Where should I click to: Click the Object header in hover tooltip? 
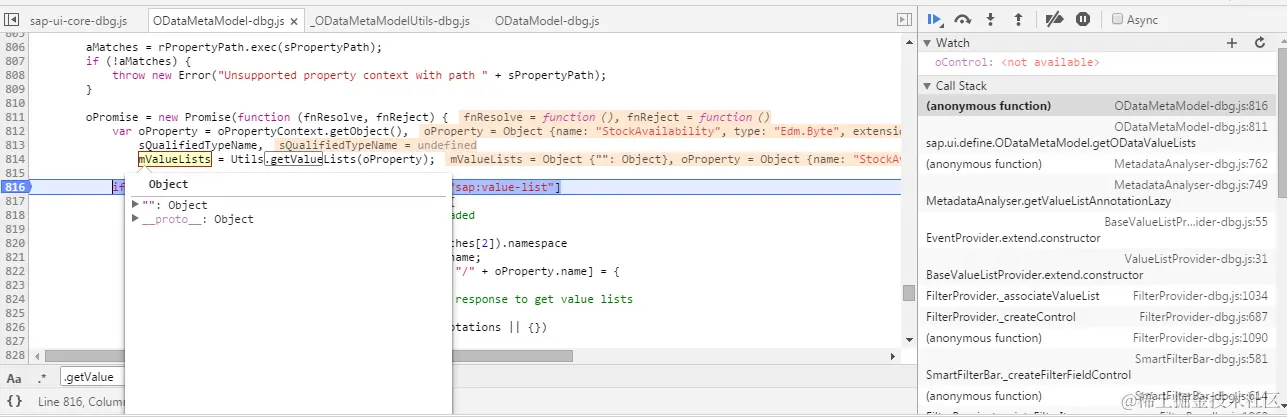click(168, 184)
